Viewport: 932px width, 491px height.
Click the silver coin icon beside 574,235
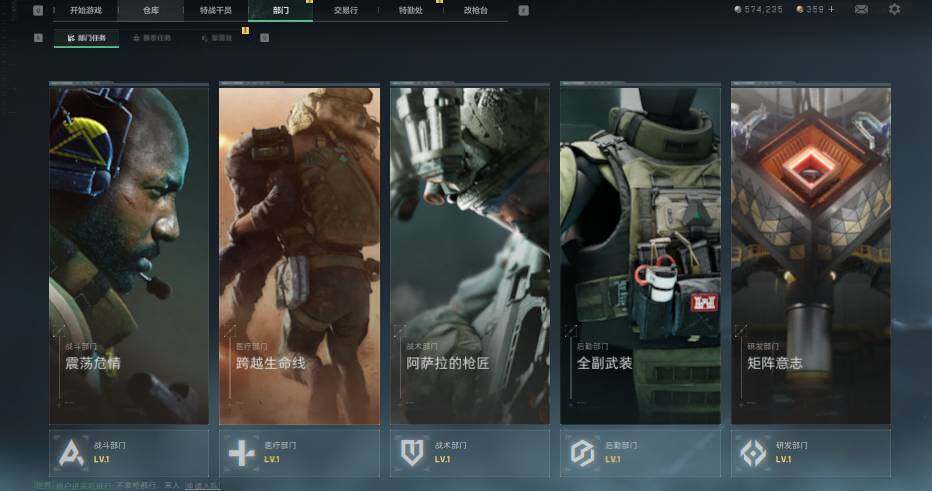[738, 10]
